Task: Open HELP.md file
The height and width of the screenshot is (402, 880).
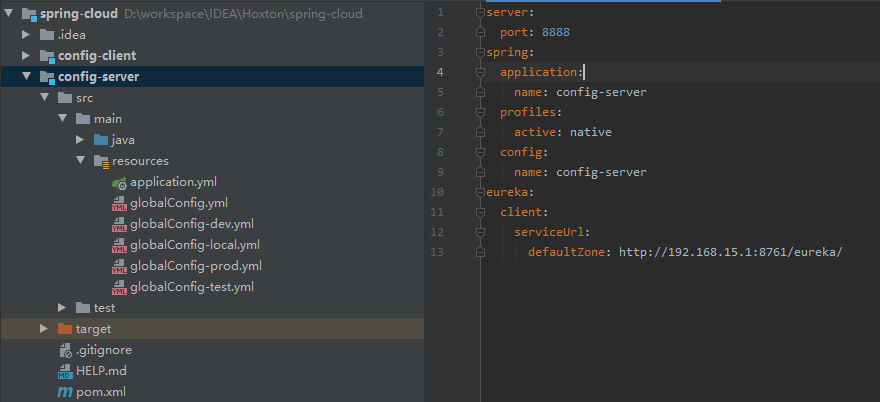Action: [101, 371]
